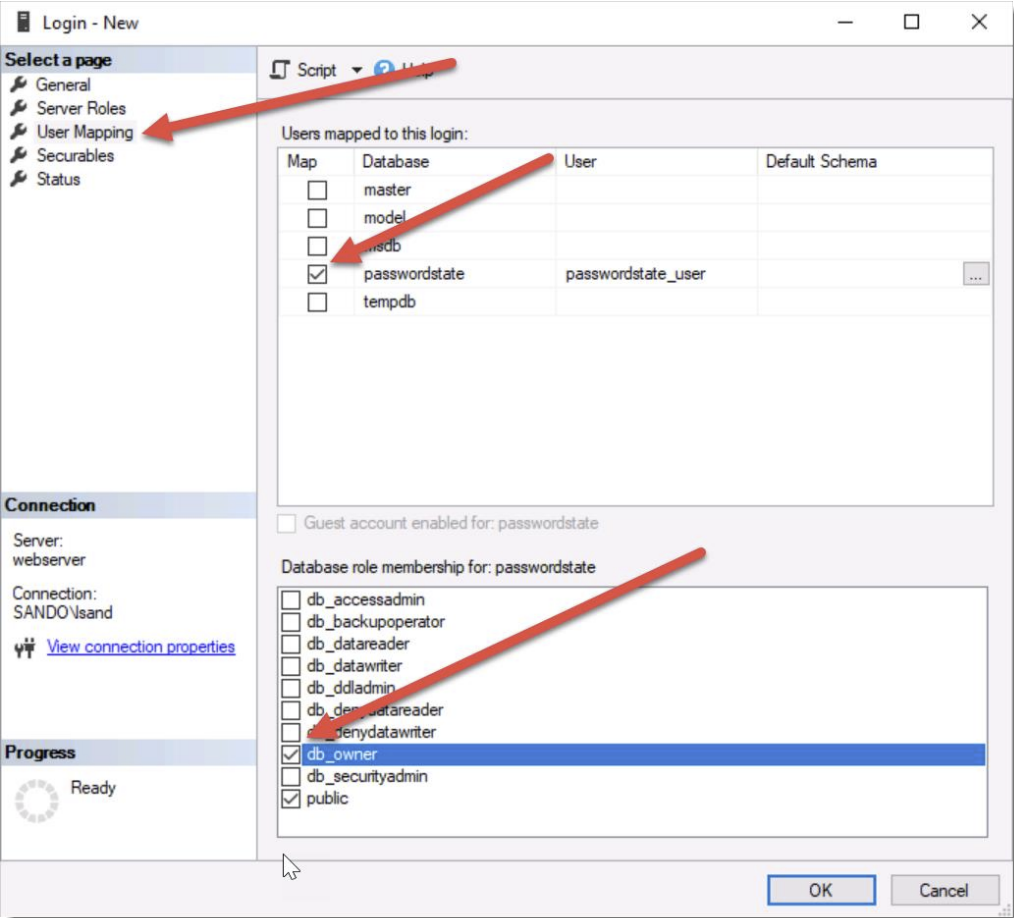This screenshot has height=918, width=1014.
Task: Select the master database name
Action: click(x=387, y=190)
